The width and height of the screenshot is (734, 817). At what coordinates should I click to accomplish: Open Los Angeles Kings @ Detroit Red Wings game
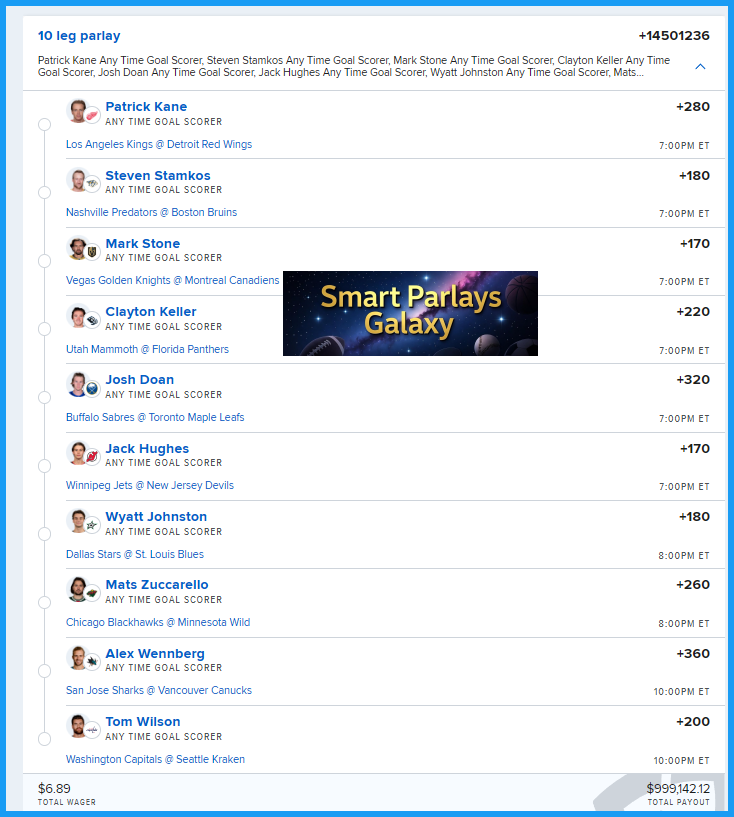click(159, 144)
